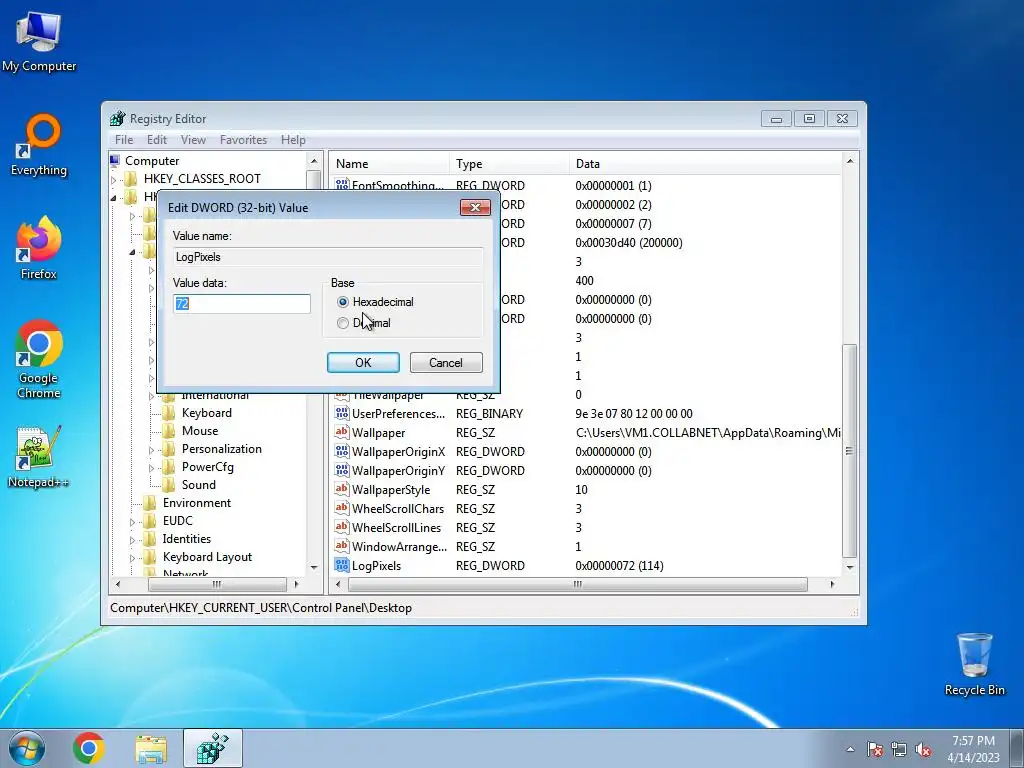Click the Value data input field
Viewport: 1024px width, 768px height.
(x=242, y=304)
